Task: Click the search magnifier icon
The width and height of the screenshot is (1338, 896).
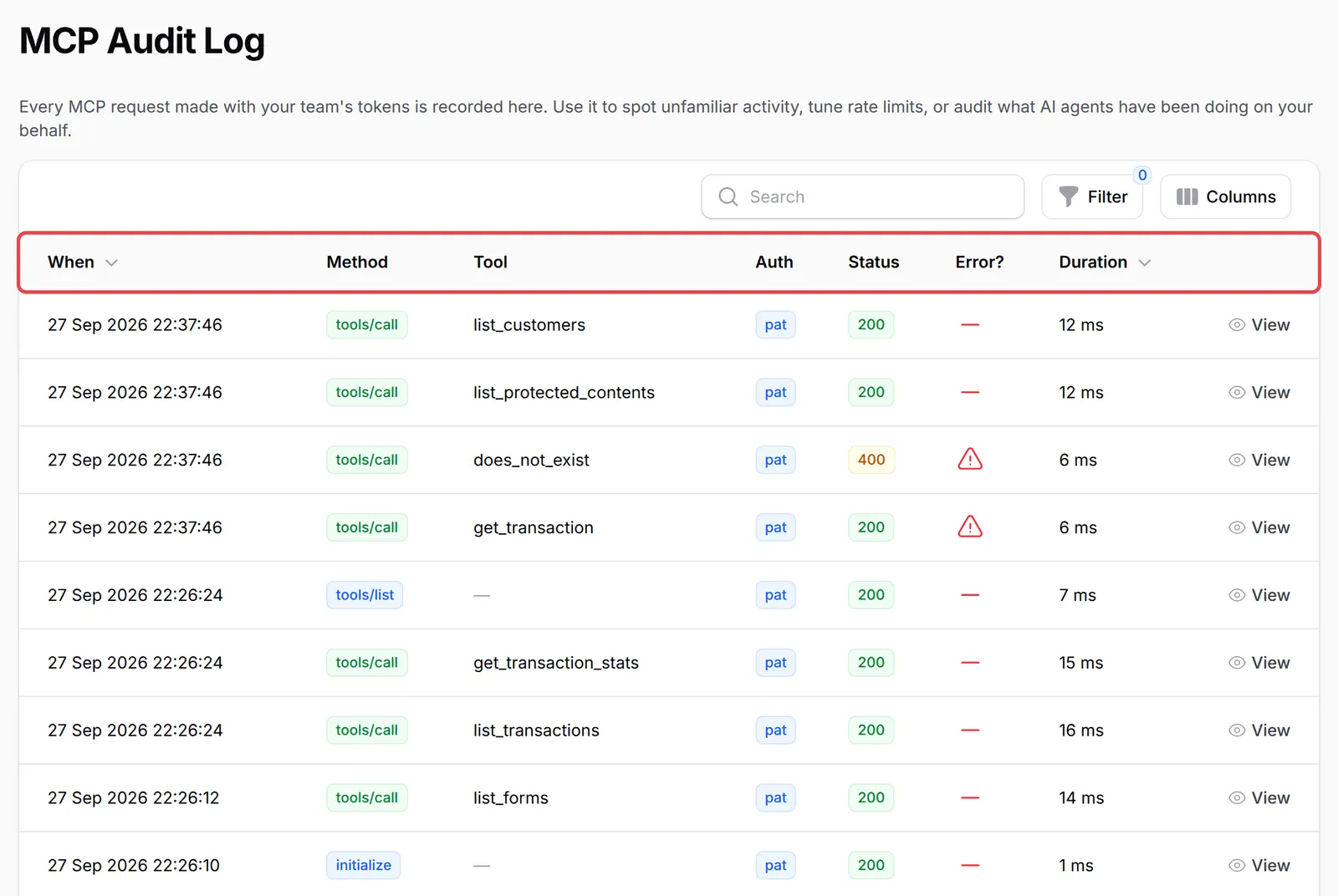Action: (x=728, y=196)
